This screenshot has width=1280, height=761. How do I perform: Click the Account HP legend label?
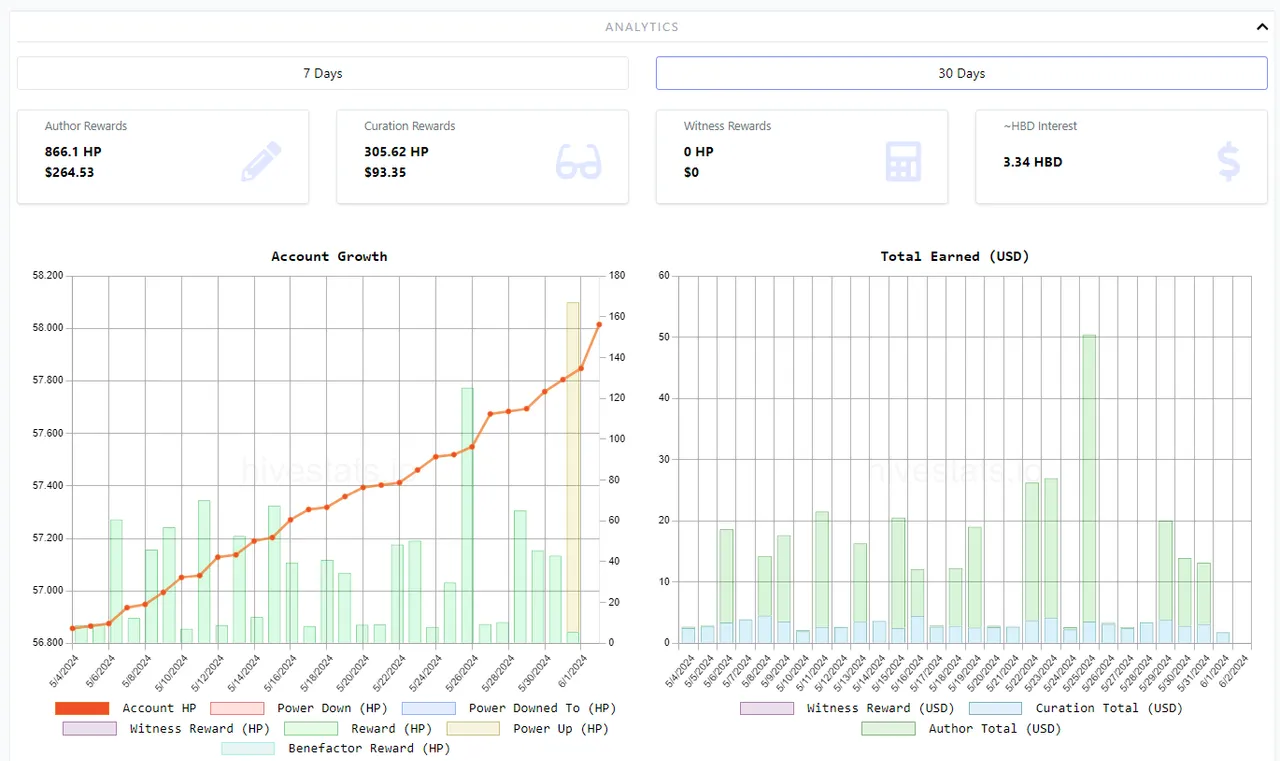click(159, 708)
